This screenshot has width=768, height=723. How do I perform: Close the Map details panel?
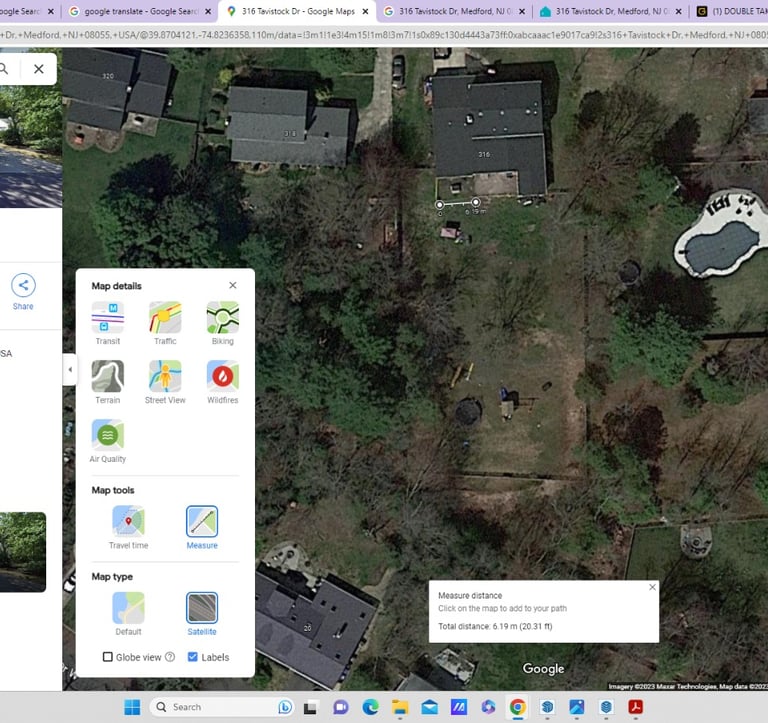pyautogui.click(x=233, y=285)
